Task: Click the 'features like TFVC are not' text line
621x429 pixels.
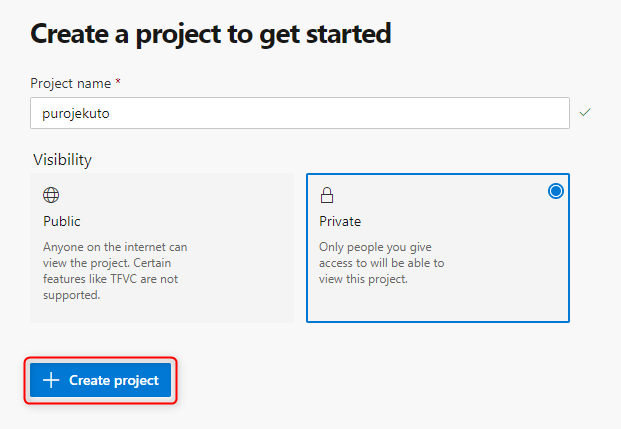Action: [110, 279]
